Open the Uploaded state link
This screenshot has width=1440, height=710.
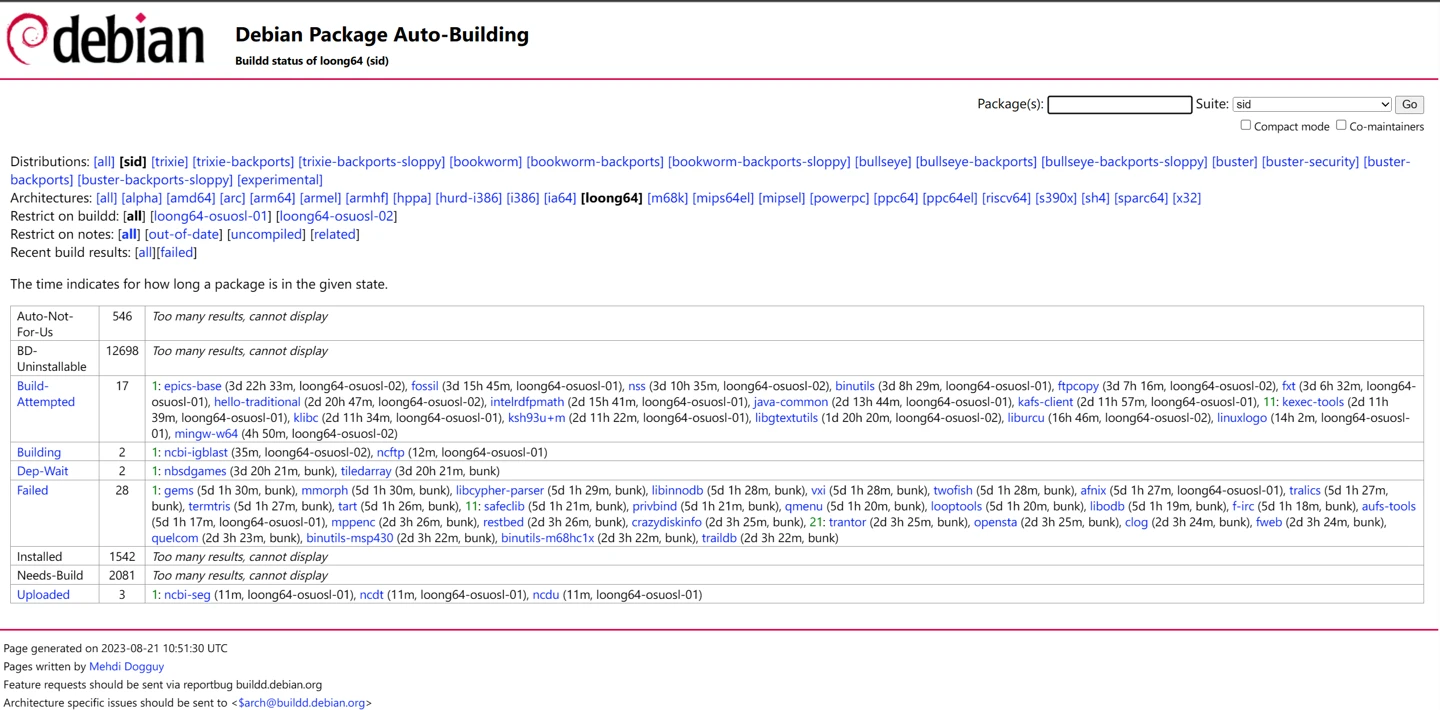(43, 595)
